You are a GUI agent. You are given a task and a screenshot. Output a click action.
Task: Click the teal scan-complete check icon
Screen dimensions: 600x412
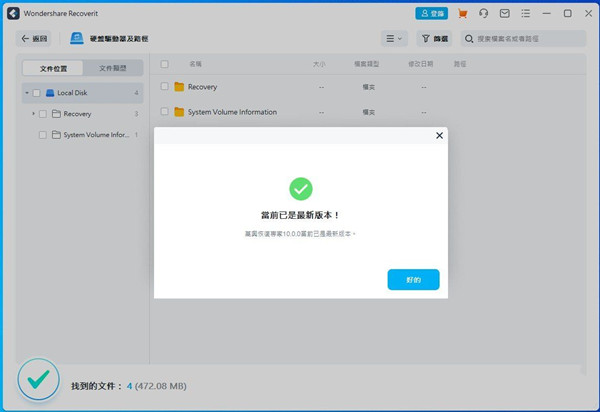(39, 379)
